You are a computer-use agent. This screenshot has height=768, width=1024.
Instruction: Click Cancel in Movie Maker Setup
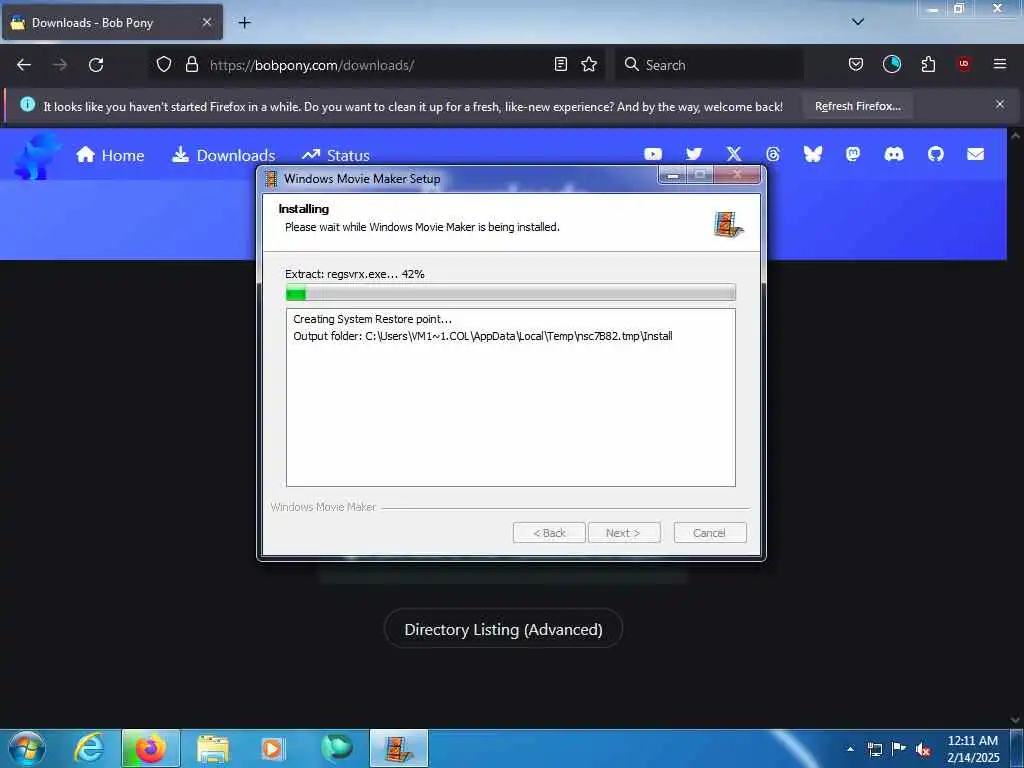(x=709, y=533)
